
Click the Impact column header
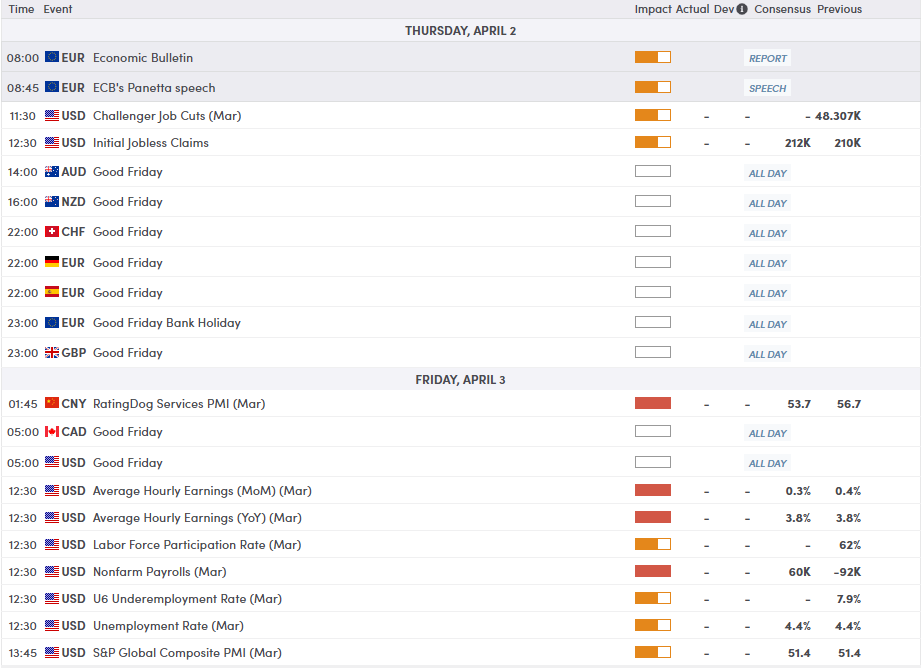pyautogui.click(x=653, y=9)
